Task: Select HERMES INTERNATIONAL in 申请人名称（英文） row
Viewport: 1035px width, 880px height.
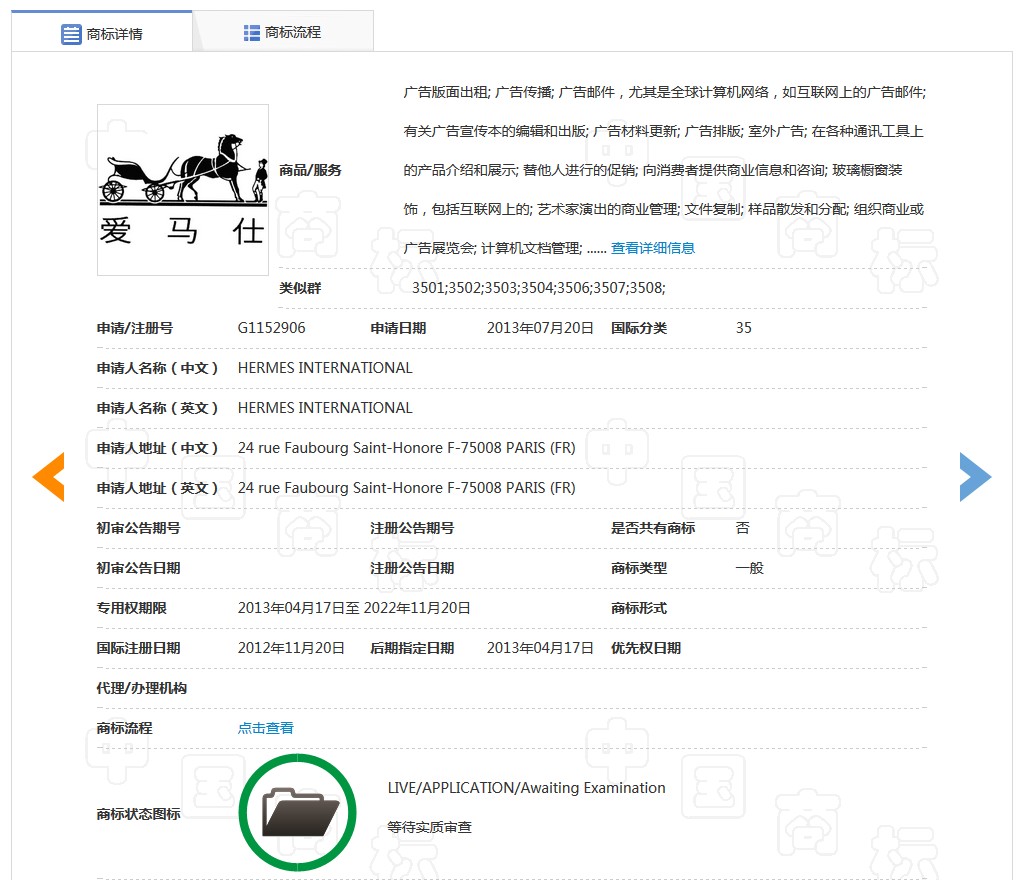Action: click(325, 408)
